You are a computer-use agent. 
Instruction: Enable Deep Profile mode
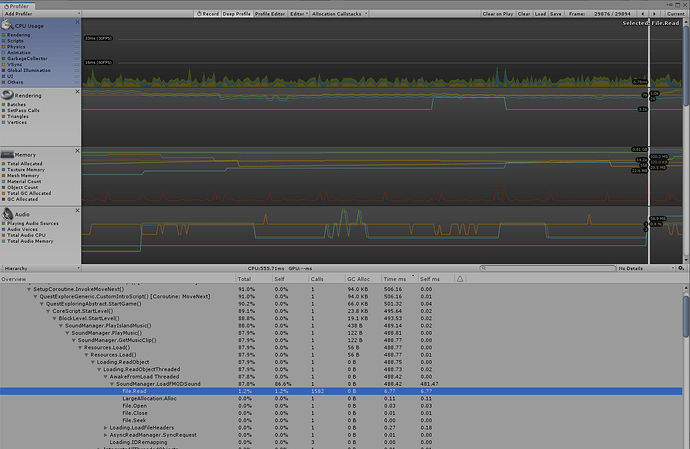pos(239,15)
